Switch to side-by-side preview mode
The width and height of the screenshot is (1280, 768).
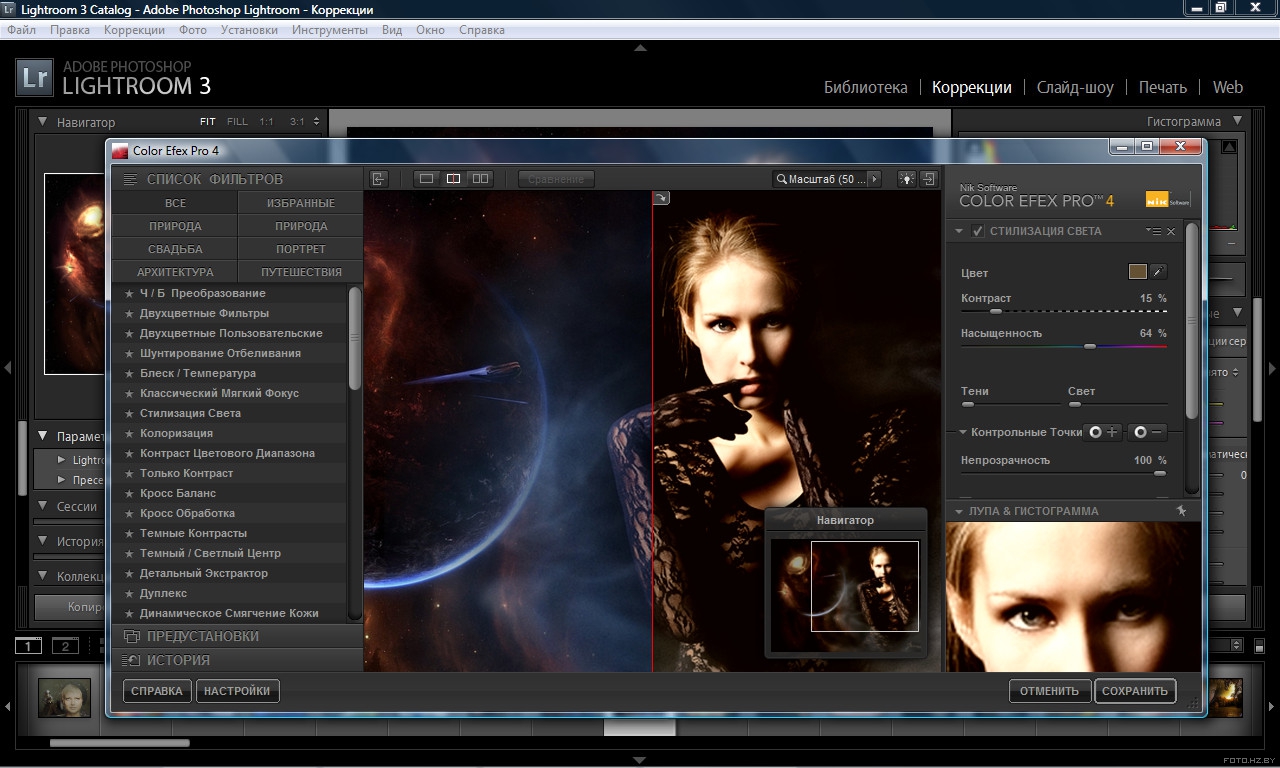(x=480, y=179)
